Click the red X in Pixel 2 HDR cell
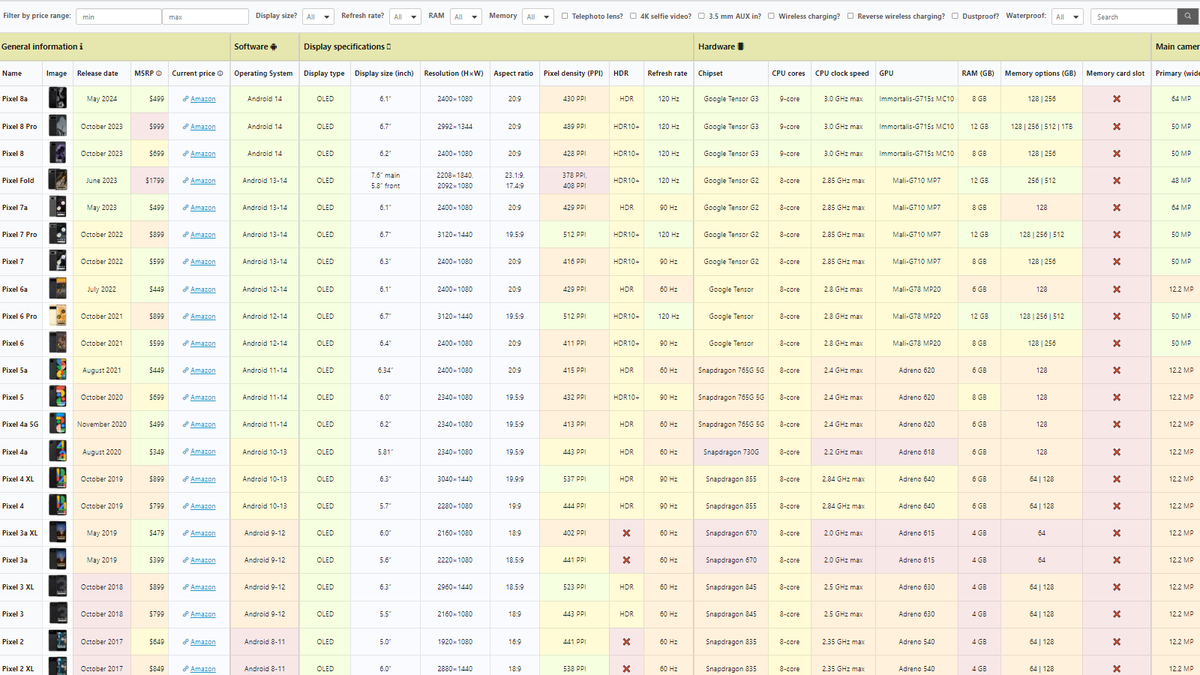The height and width of the screenshot is (675, 1200). tap(626, 641)
